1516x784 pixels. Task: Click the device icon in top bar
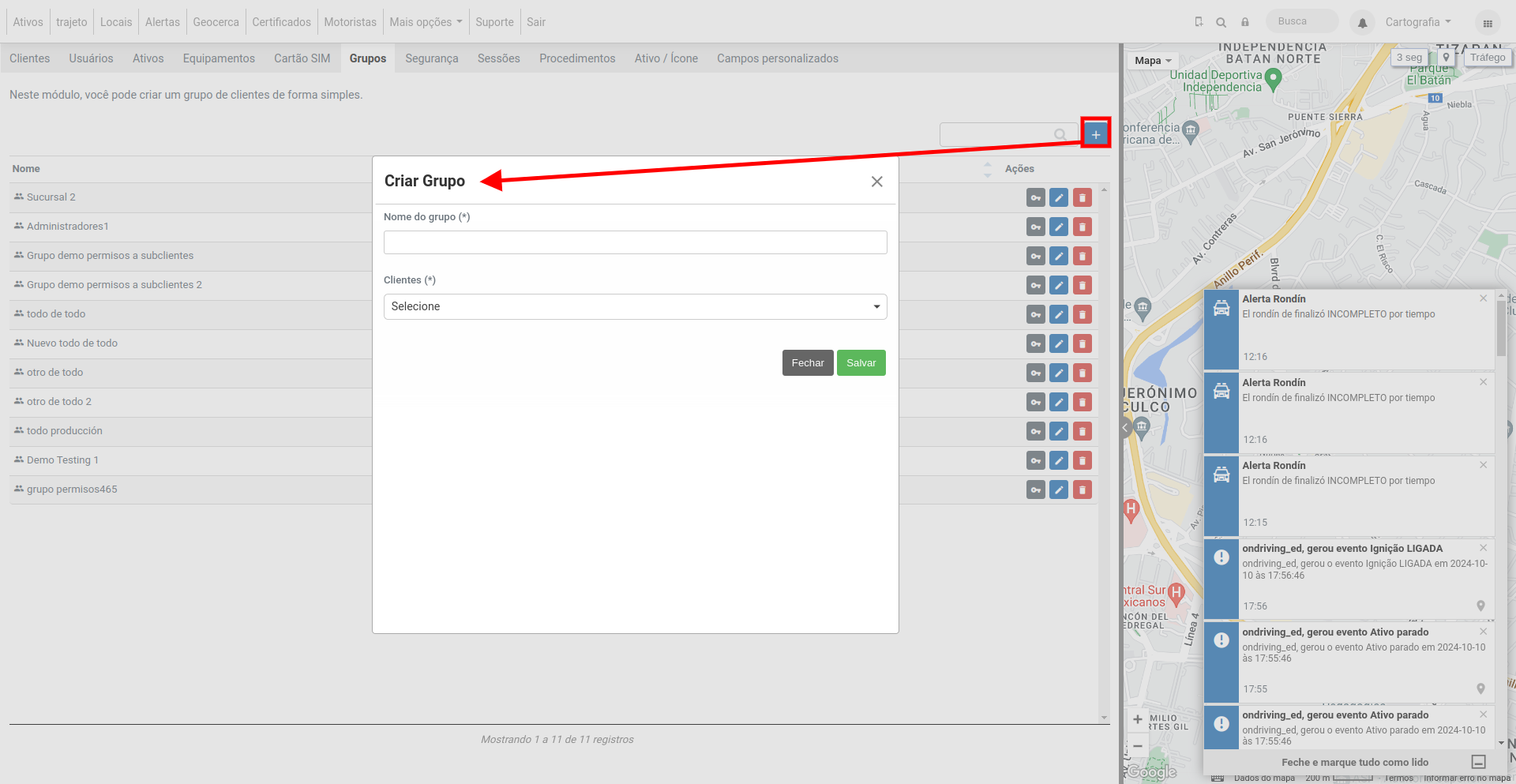1199,22
